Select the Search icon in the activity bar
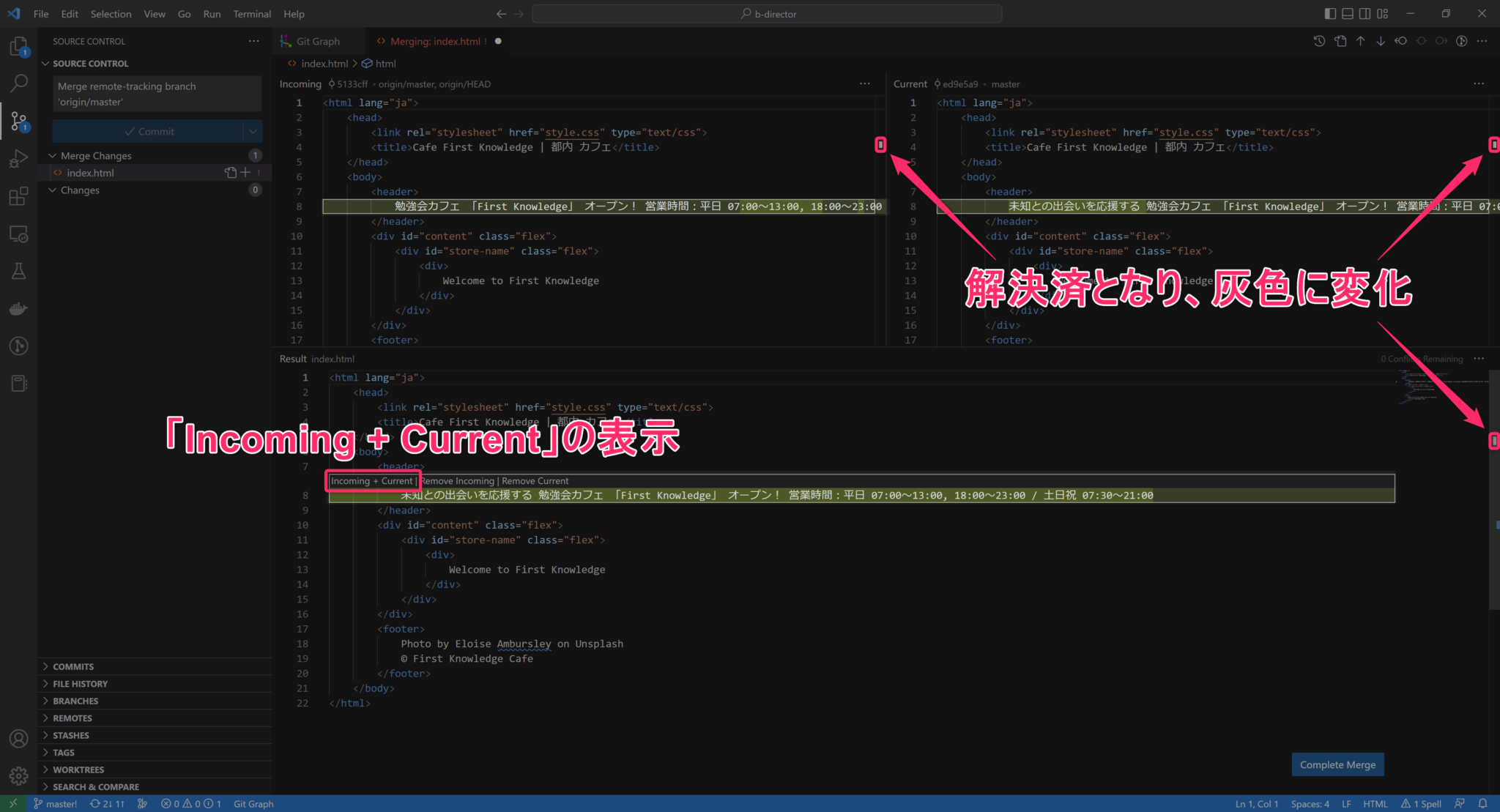 18,83
